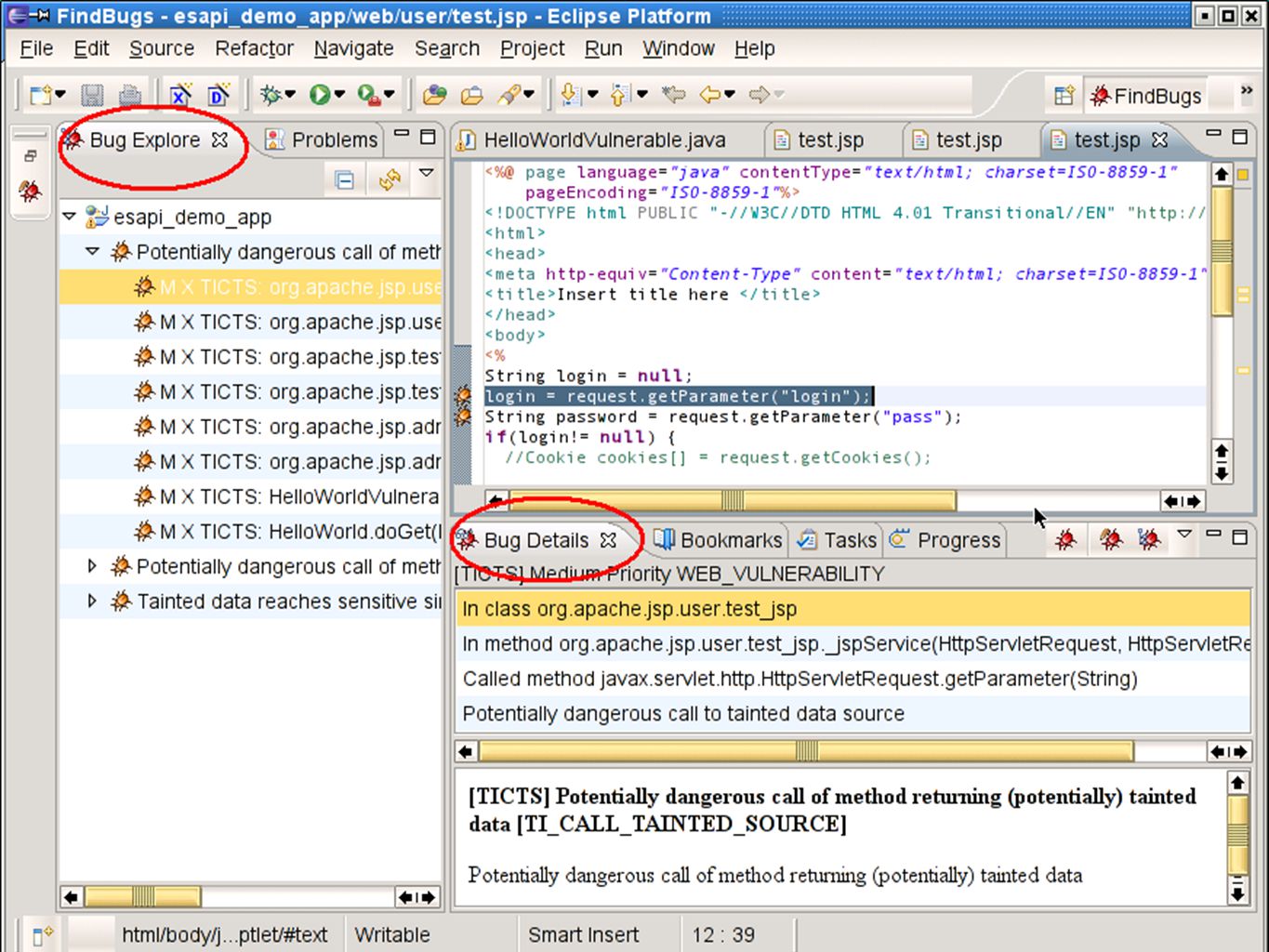Click the Last Edit Location icon
The width and height of the screenshot is (1269, 952).
pyautogui.click(x=673, y=95)
